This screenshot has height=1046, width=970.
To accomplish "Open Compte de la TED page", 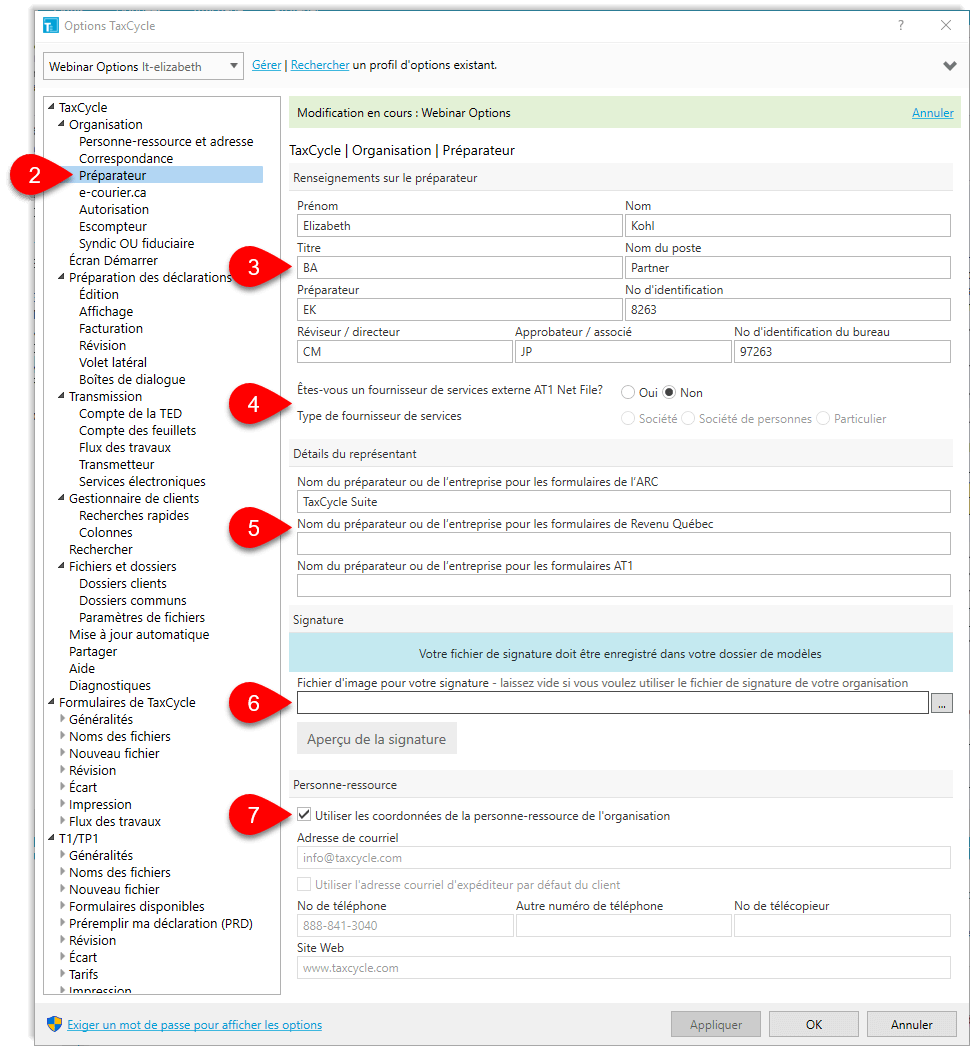I will coord(130,414).
